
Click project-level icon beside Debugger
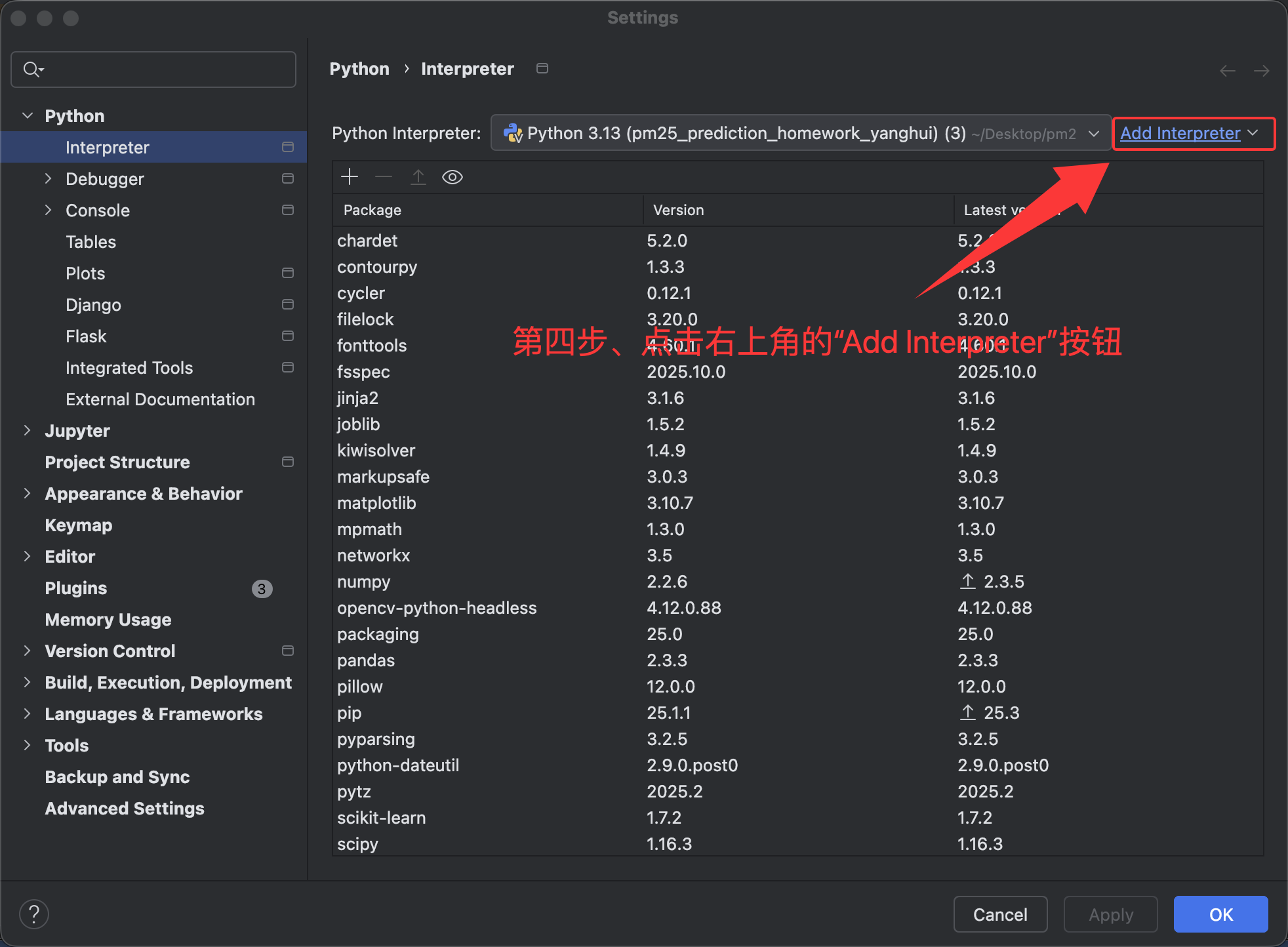pyautogui.click(x=287, y=178)
